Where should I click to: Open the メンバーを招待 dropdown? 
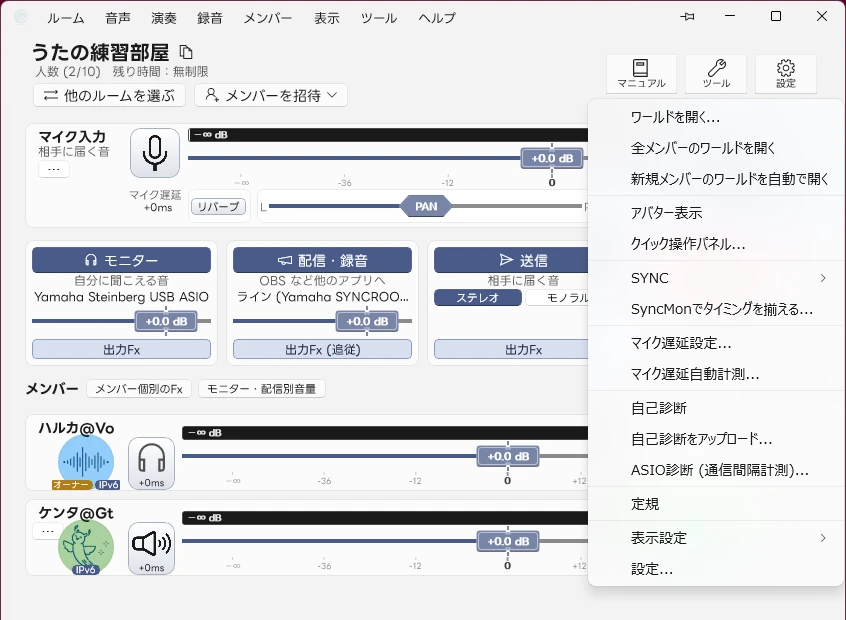tap(271, 96)
